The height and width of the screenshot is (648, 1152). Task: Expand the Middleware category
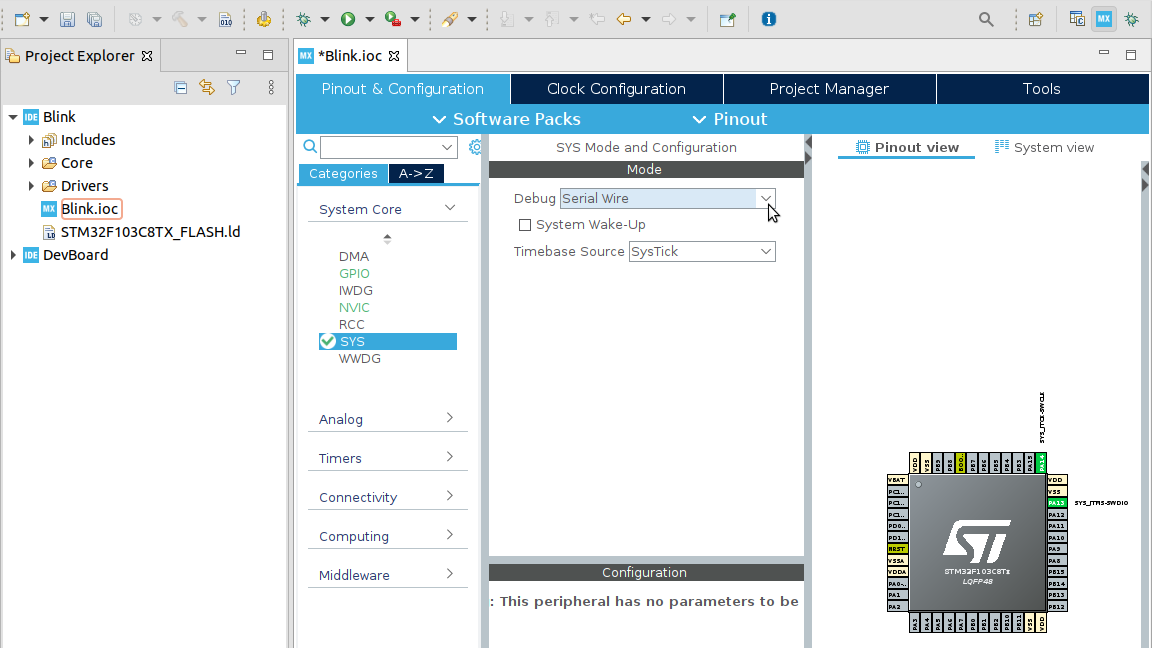[450, 574]
